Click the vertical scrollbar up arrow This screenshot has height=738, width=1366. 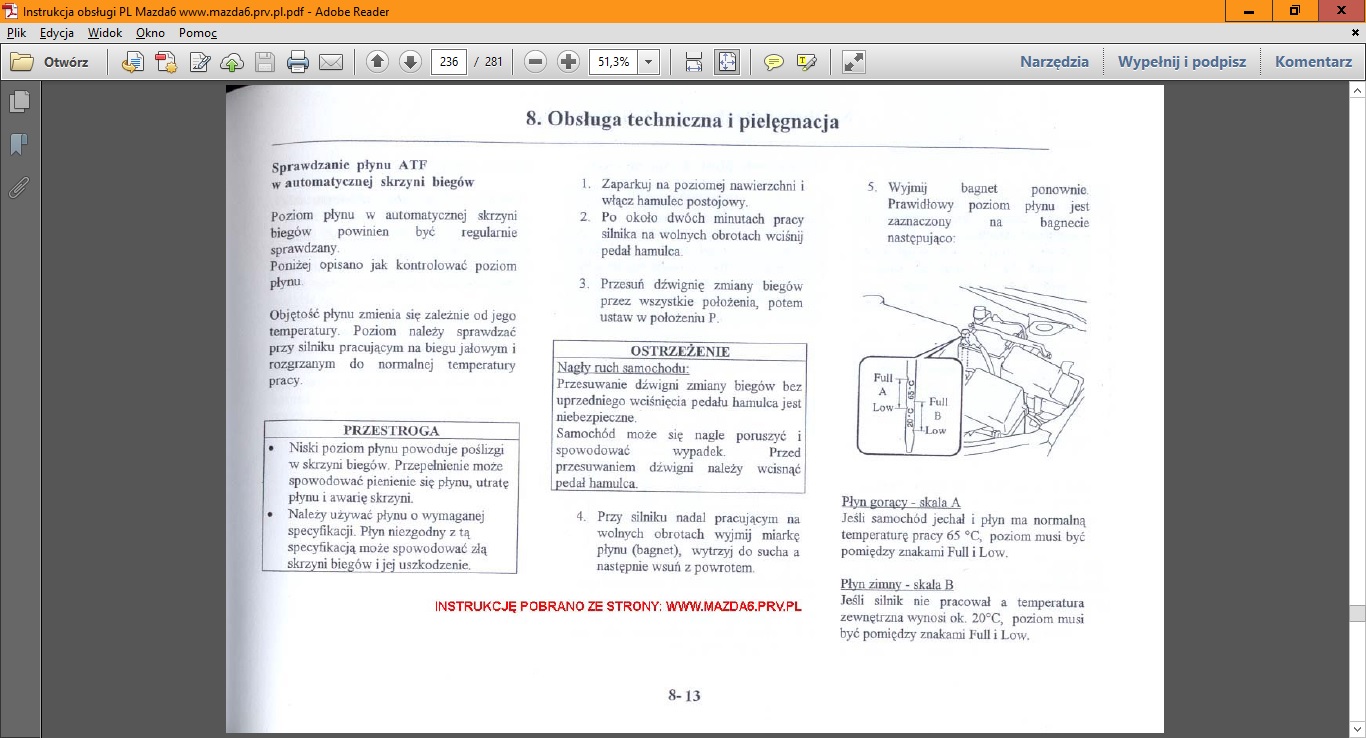pyautogui.click(x=1357, y=91)
